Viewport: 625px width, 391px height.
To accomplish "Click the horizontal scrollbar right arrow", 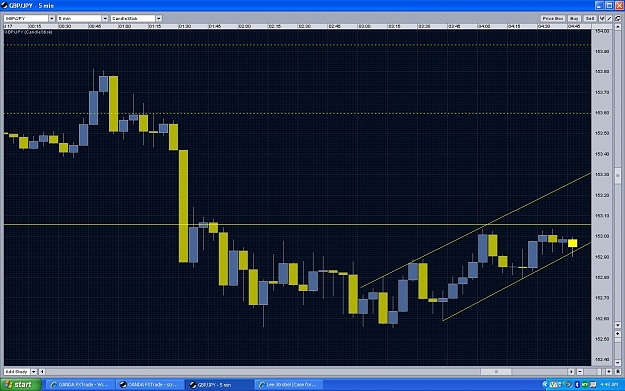I will click(571, 371).
